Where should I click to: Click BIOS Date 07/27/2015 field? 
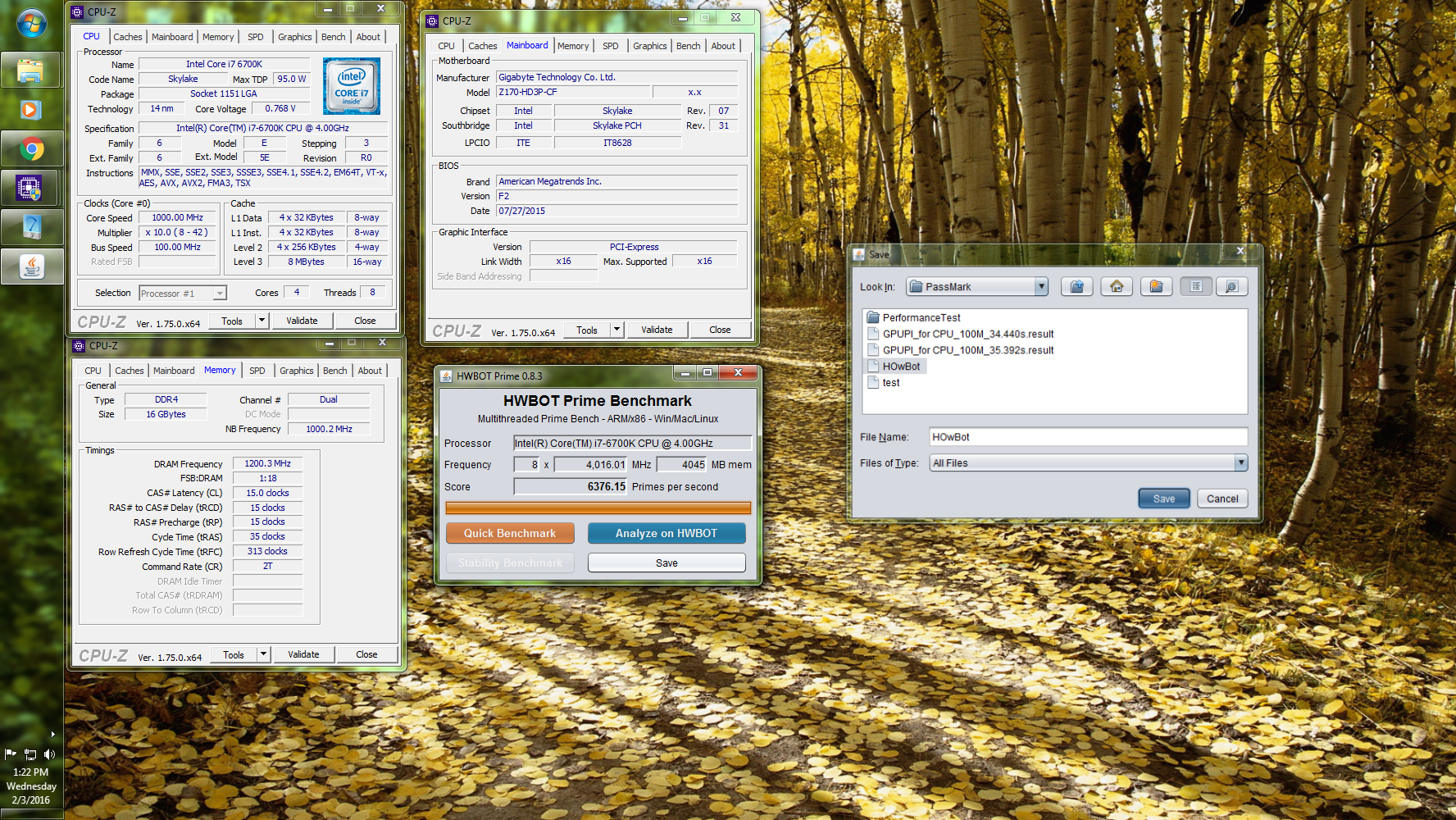pyautogui.click(x=617, y=211)
